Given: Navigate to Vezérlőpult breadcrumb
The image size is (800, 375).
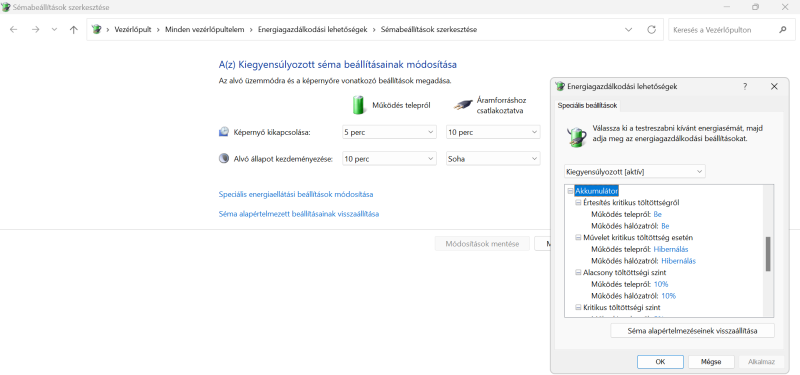Looking at the screenshot, I should tap(133, 30).
